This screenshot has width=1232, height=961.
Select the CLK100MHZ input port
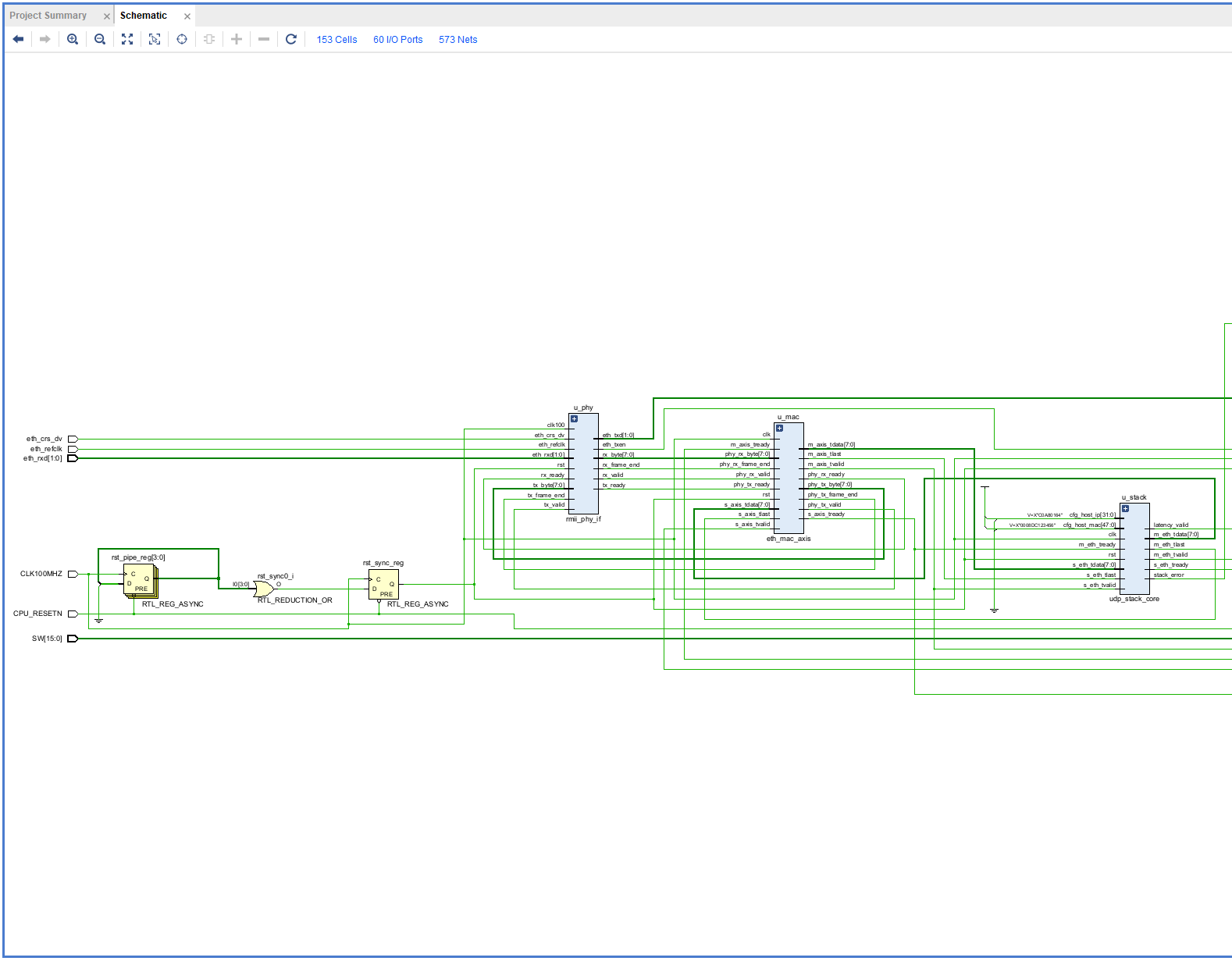[73, 574]
